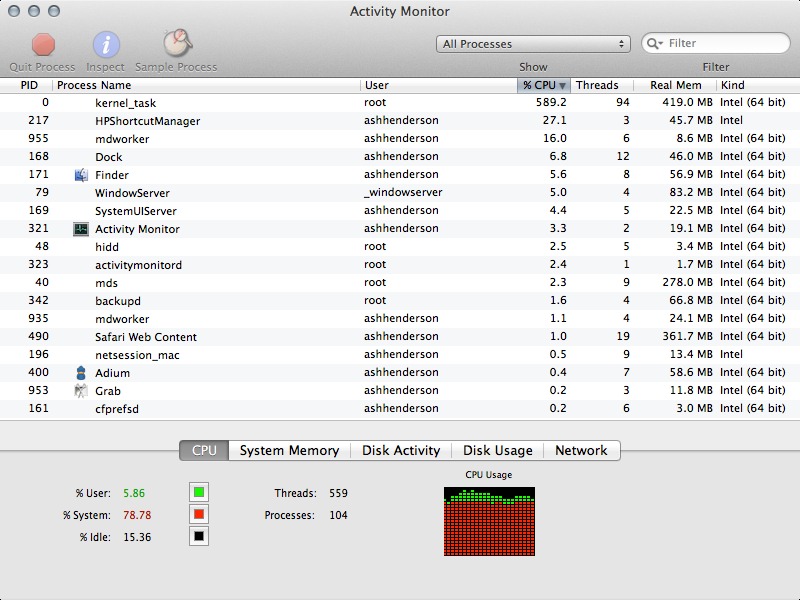Click the red % System color swatch
This screenshot has height=600, width=800.
pyautogui.click(x=199, y=514)
